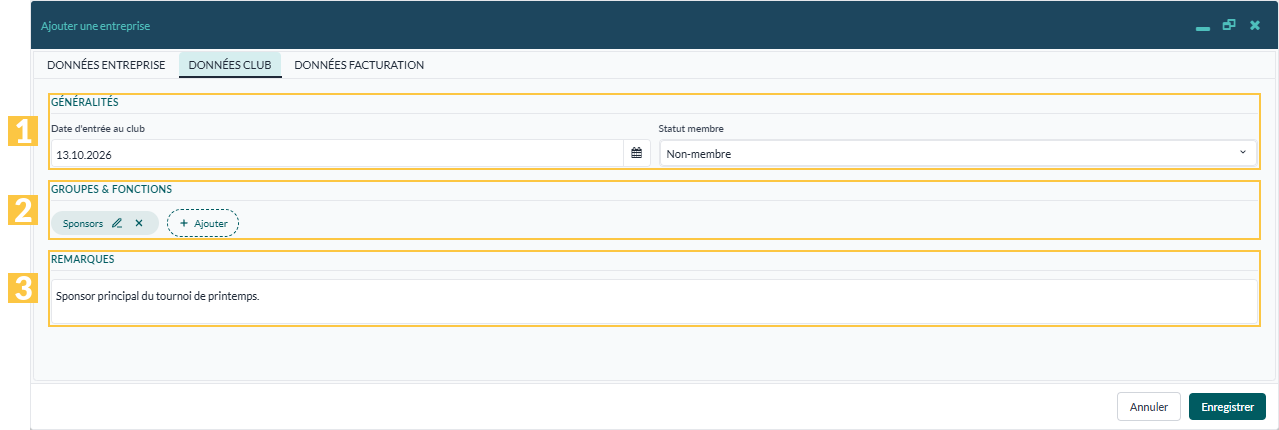Click into the Remarques text area
The image size is (1279, 430).
tap(654, 302)
